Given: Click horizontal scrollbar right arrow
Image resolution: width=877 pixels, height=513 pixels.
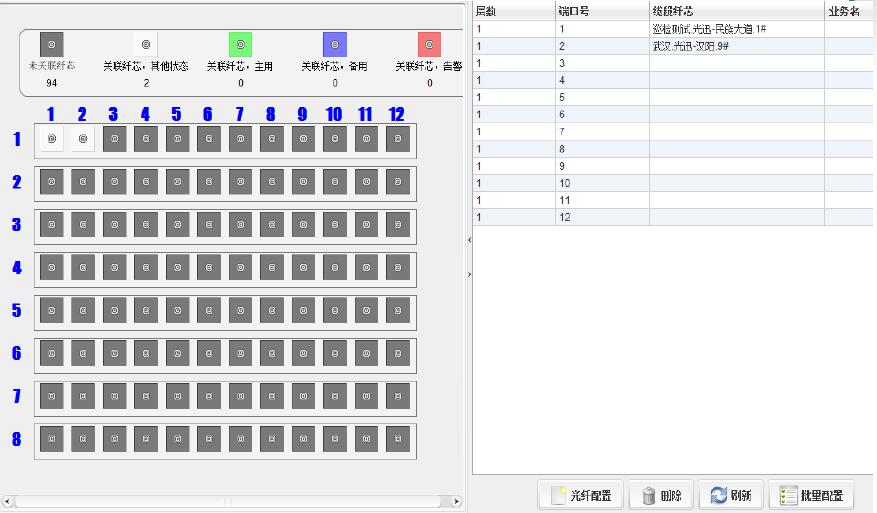Looking at the screenshot, I should 458,501.
